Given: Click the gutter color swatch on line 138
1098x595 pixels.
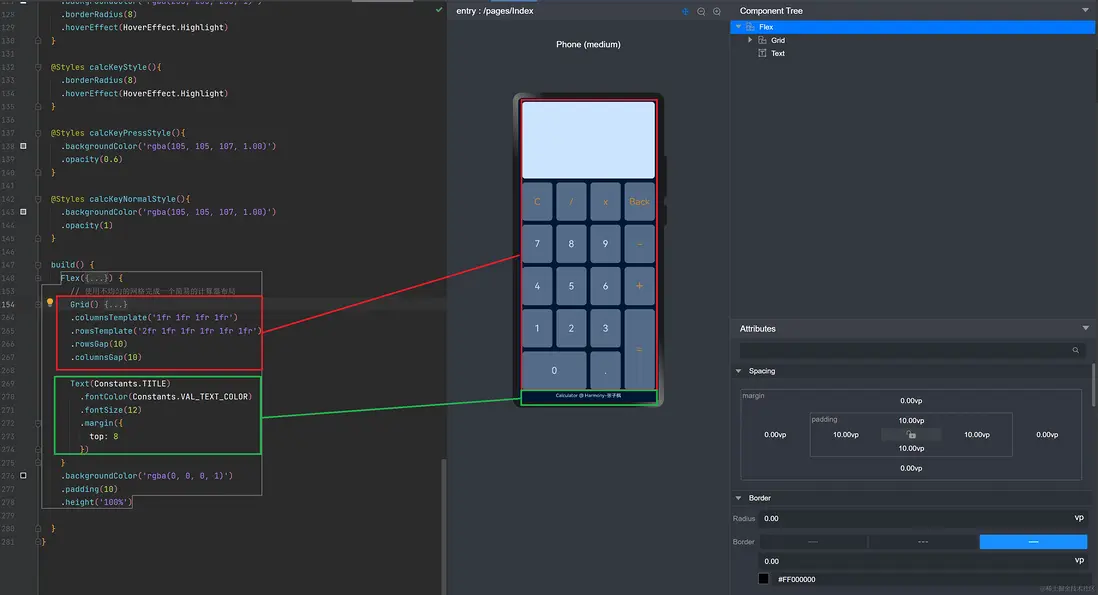Looking at the screenshot, I should click(x=23, y=146).
